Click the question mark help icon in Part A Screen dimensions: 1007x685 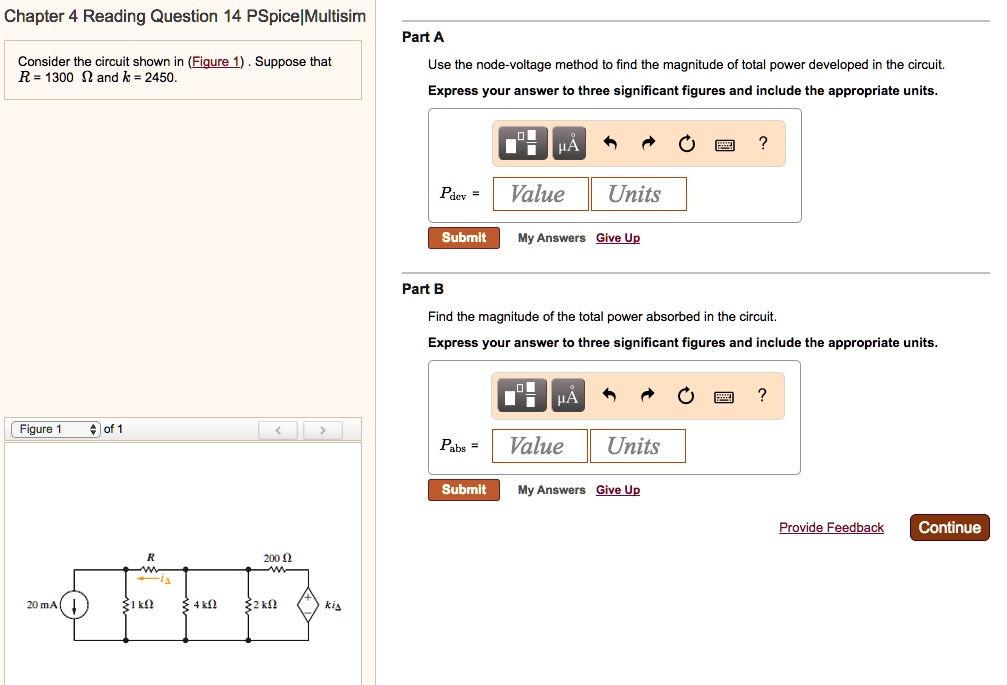click(762, 143)
